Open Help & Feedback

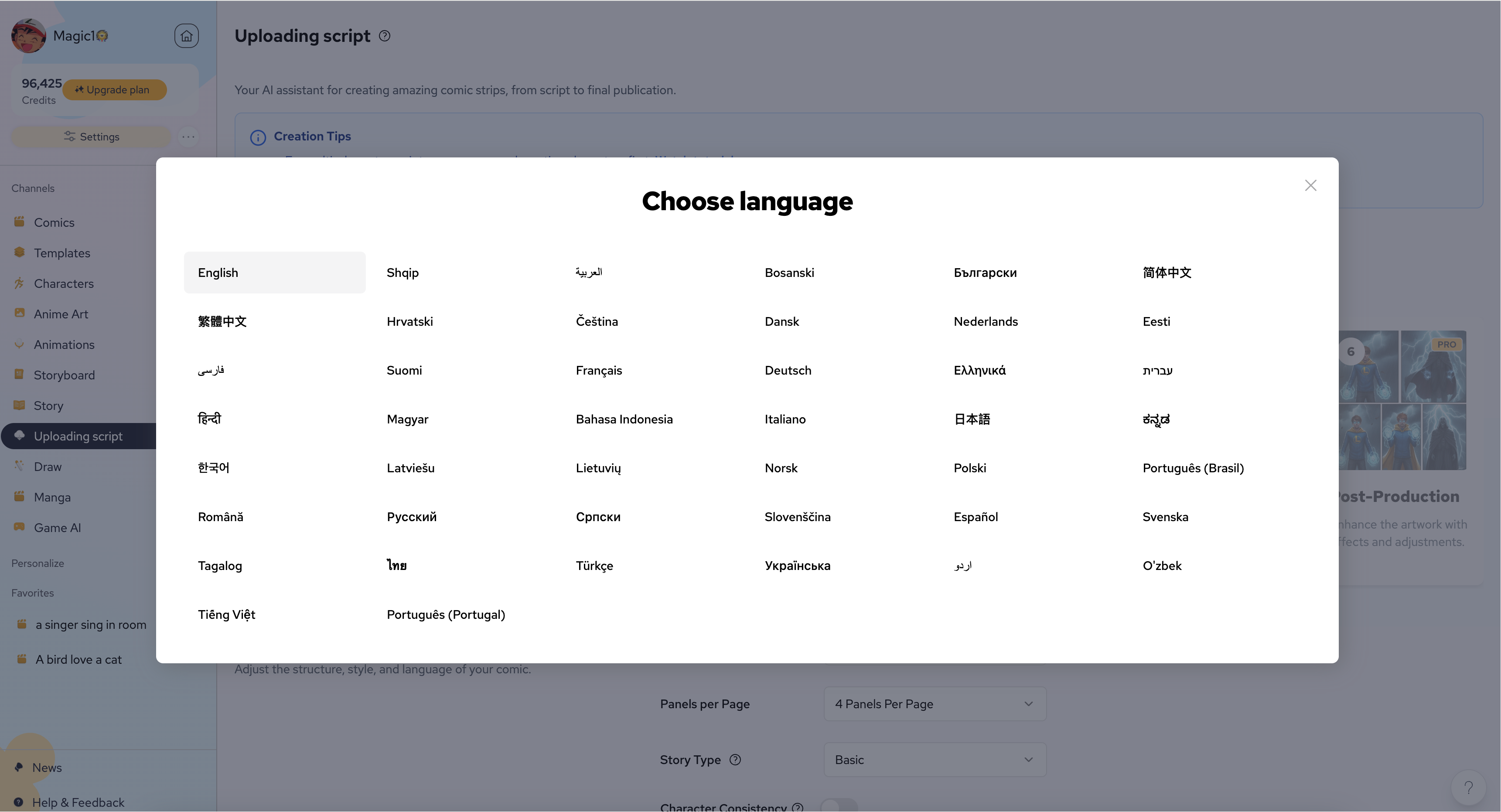coord(78,802)
